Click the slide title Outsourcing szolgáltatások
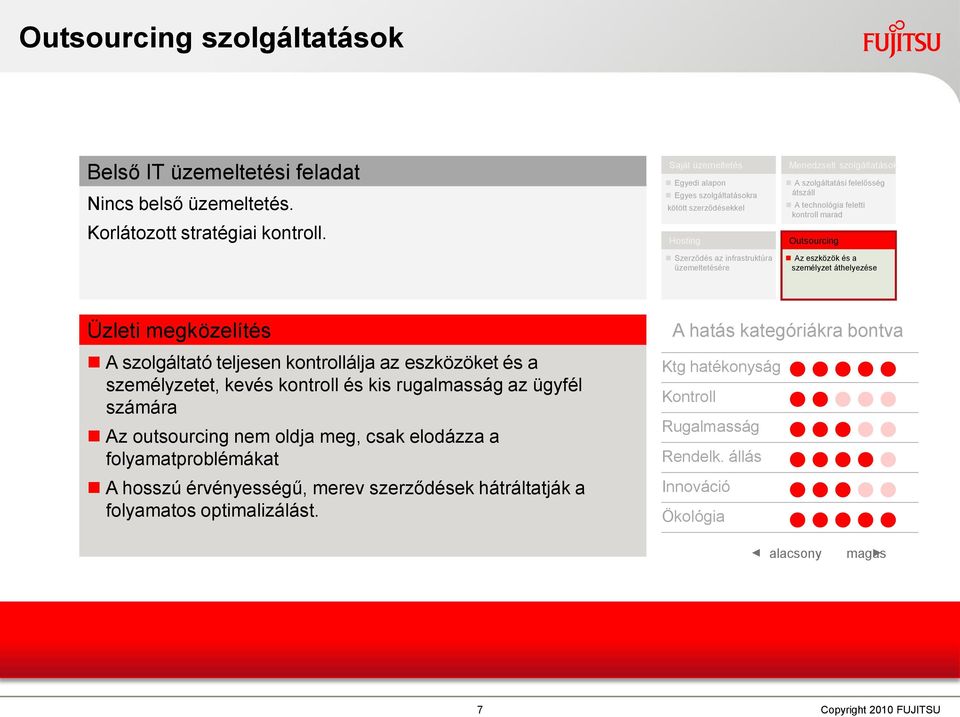This screenshot has width=960, height=717. [211, 37]
